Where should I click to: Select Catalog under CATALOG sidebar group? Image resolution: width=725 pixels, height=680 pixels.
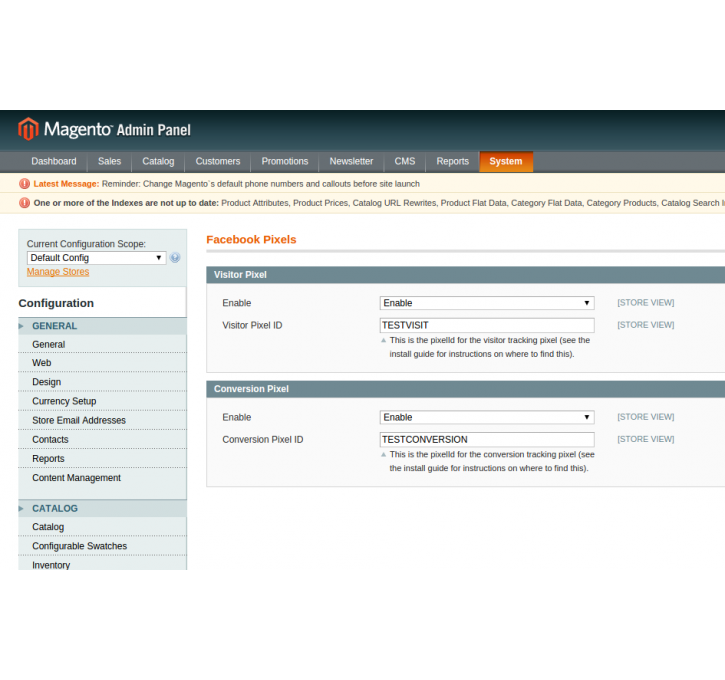pos(102,527)
